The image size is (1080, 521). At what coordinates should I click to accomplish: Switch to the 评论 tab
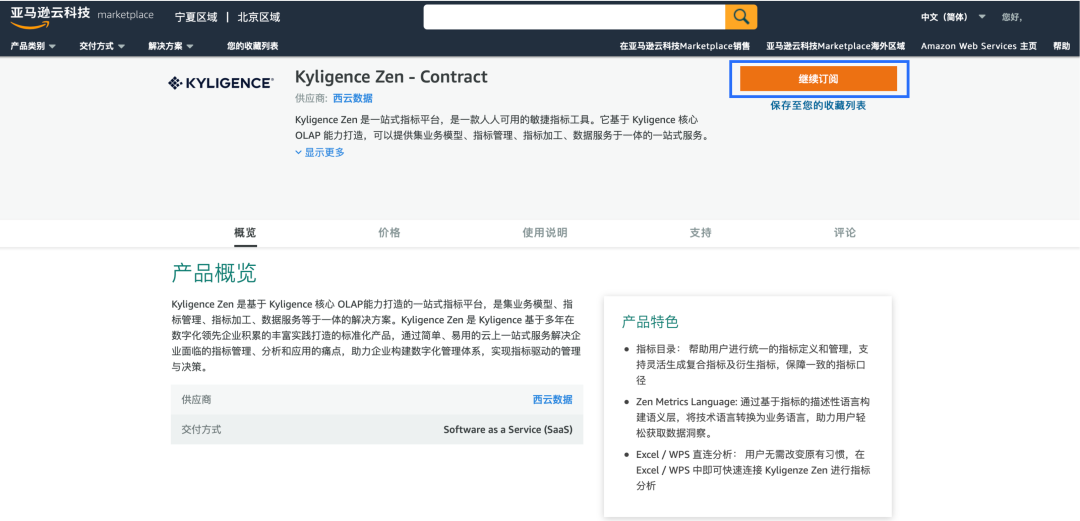[x=844, y=232]
